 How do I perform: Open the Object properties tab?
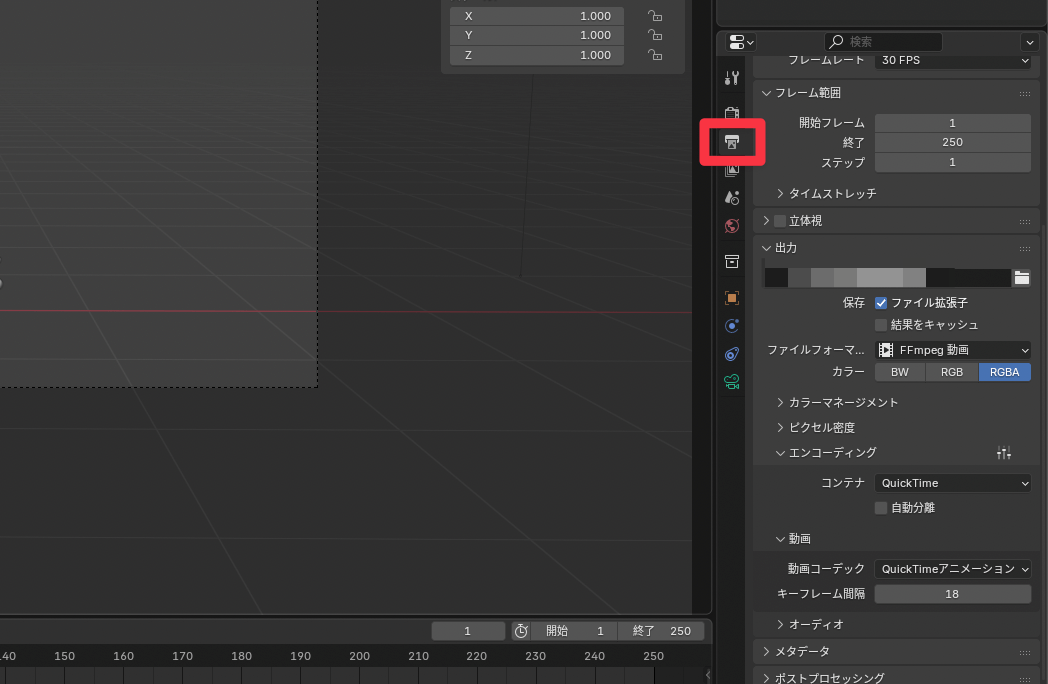pyautogui.click(x=732, y=298)
